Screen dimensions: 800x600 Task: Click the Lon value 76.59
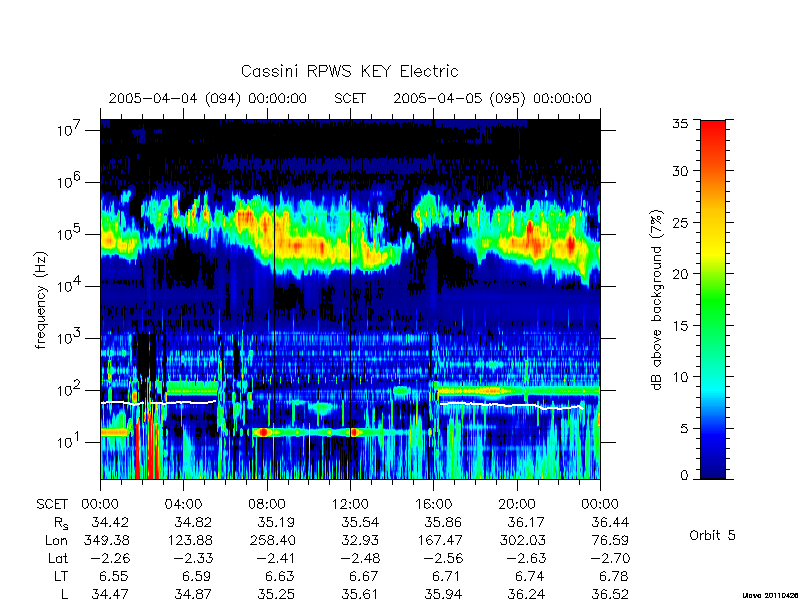(x=610, y=540)
